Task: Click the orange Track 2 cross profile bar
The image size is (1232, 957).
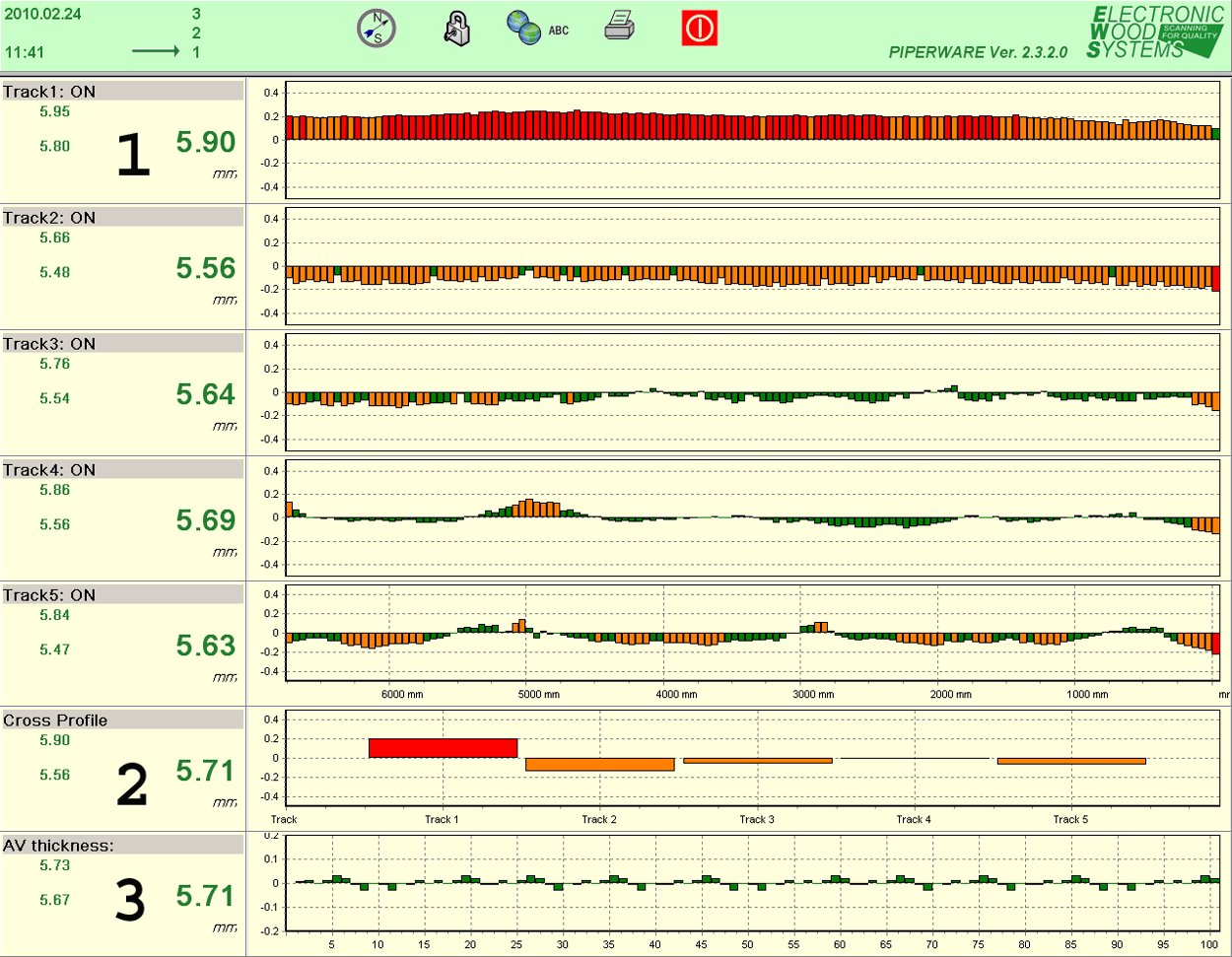Action: tap(599, 764)
